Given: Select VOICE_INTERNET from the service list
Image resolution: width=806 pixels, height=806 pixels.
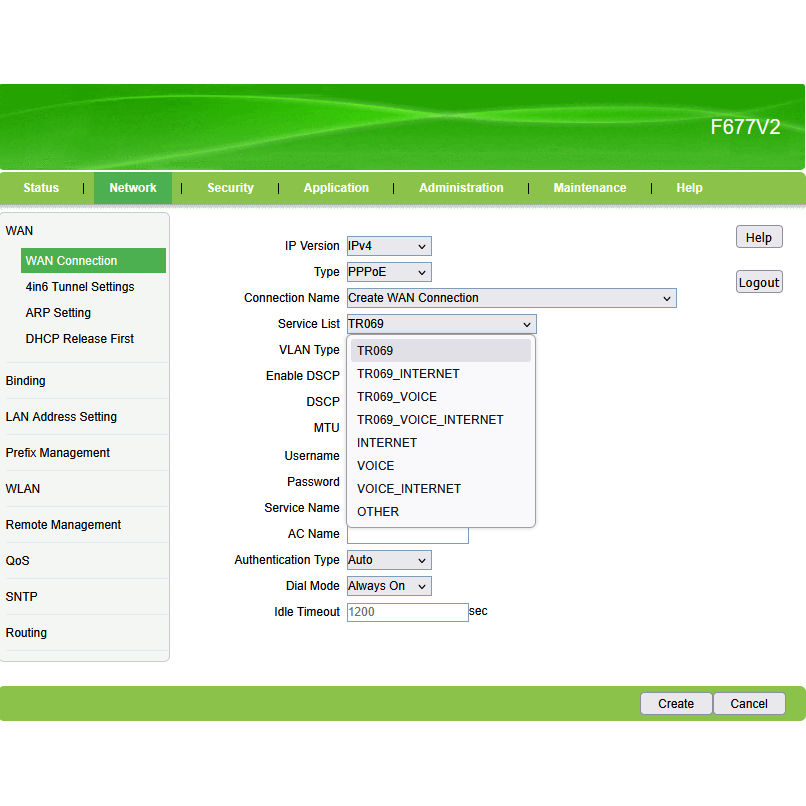Looking at the screenshot, I should tap(409, 489).
